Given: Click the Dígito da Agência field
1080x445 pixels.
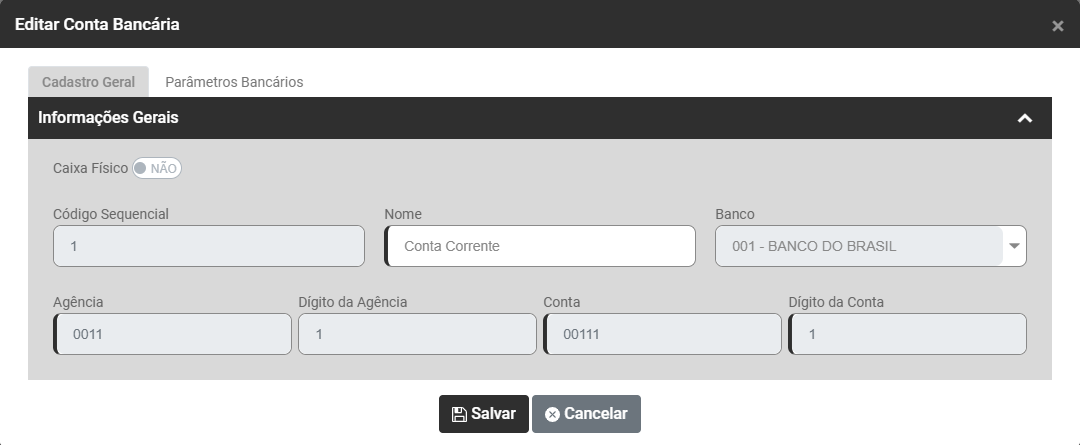Looking at the screenshot, I should click(x=417, y=334).
